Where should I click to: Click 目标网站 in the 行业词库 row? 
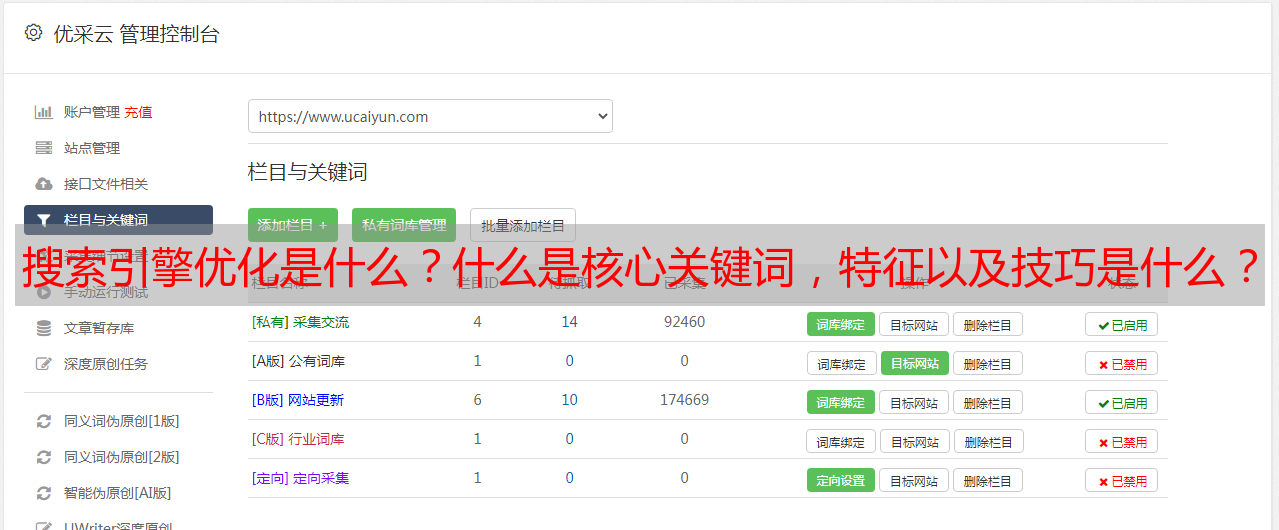[915, 441]
